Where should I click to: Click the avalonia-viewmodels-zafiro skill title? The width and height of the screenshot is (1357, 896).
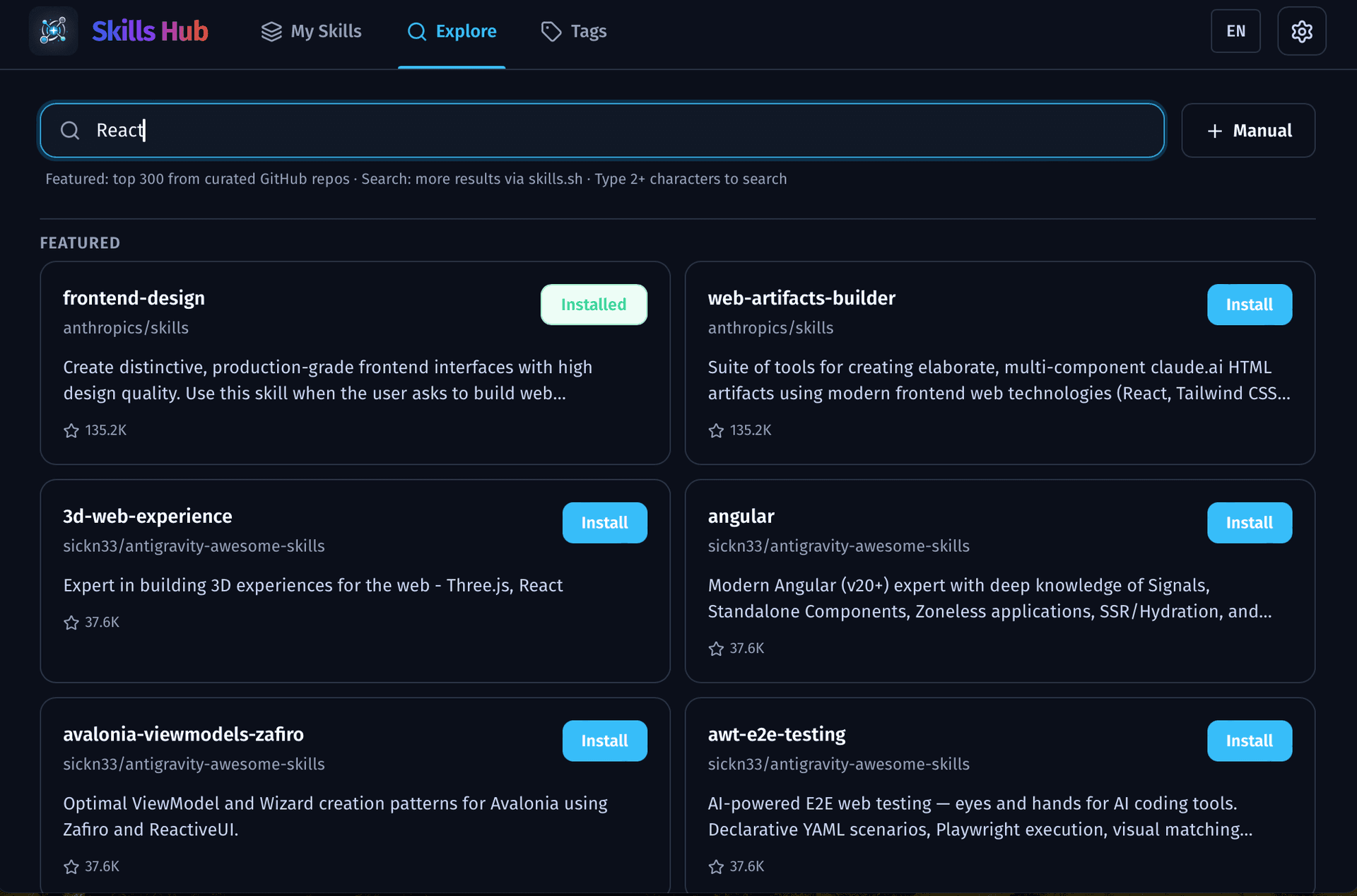[183, 735]
